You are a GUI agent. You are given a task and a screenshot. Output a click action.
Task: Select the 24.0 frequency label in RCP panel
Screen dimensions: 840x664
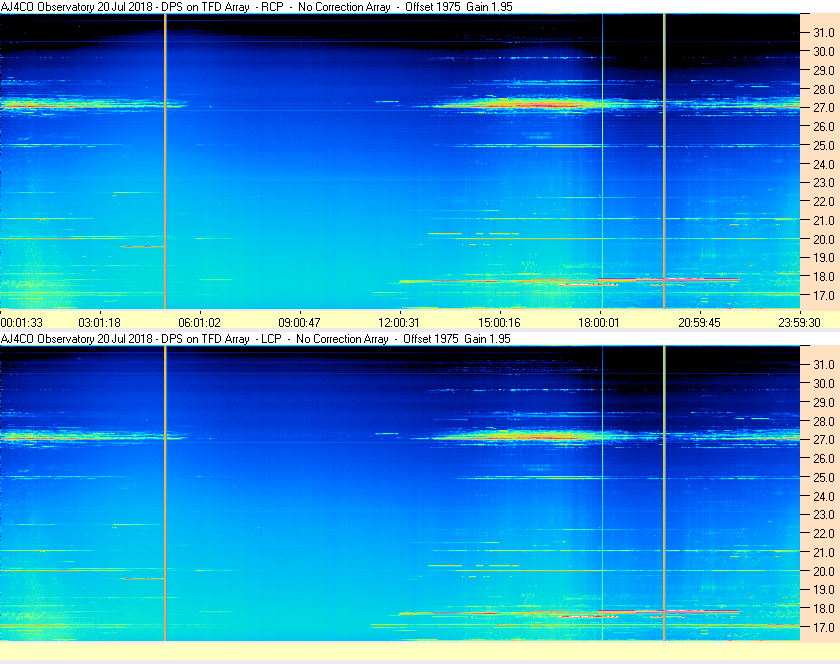click(x=823, y=164)
